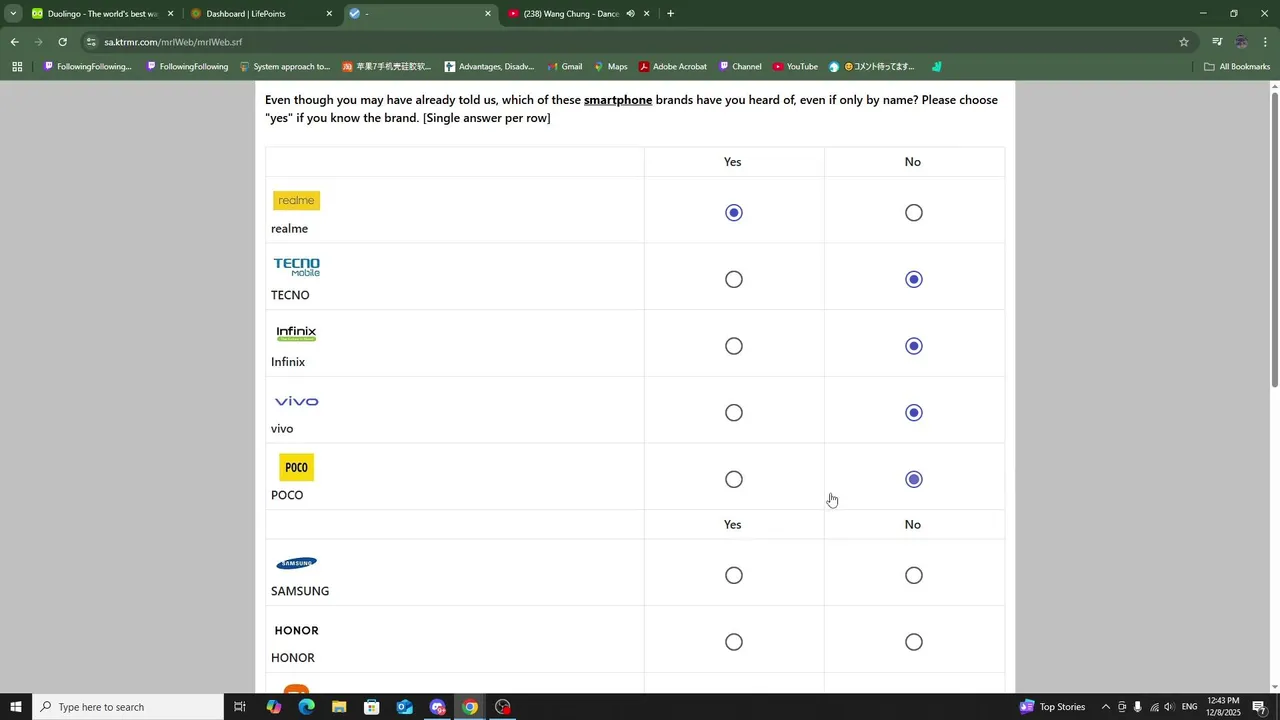
Task: Choose Yes for TECNO row
Action: coord(734,280)
